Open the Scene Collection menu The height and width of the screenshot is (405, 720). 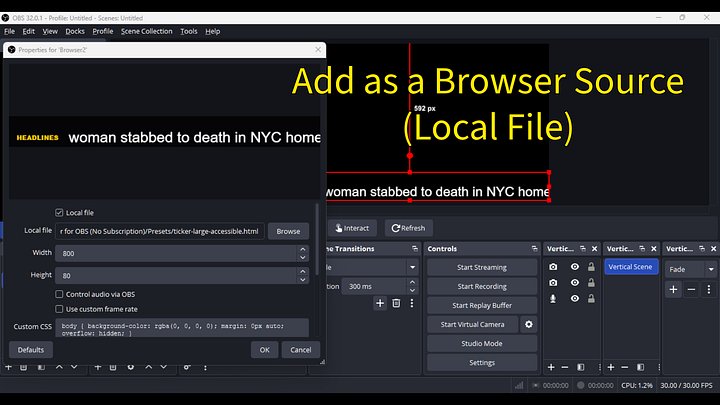pos(146,31)
